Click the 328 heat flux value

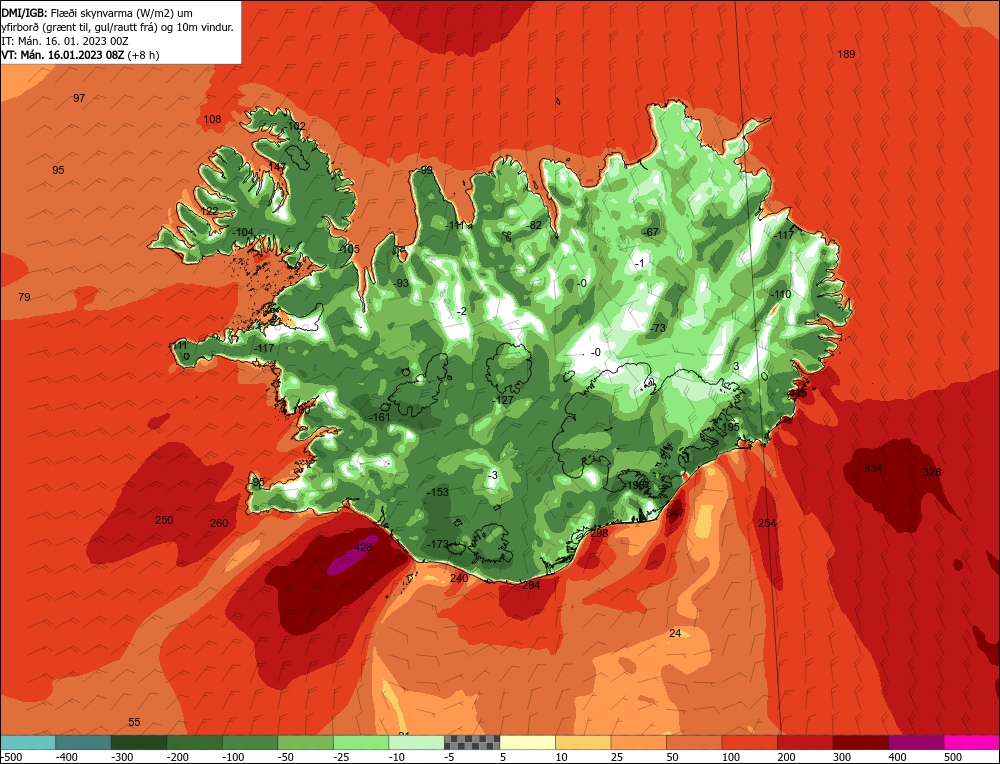[x=932, y=473]
